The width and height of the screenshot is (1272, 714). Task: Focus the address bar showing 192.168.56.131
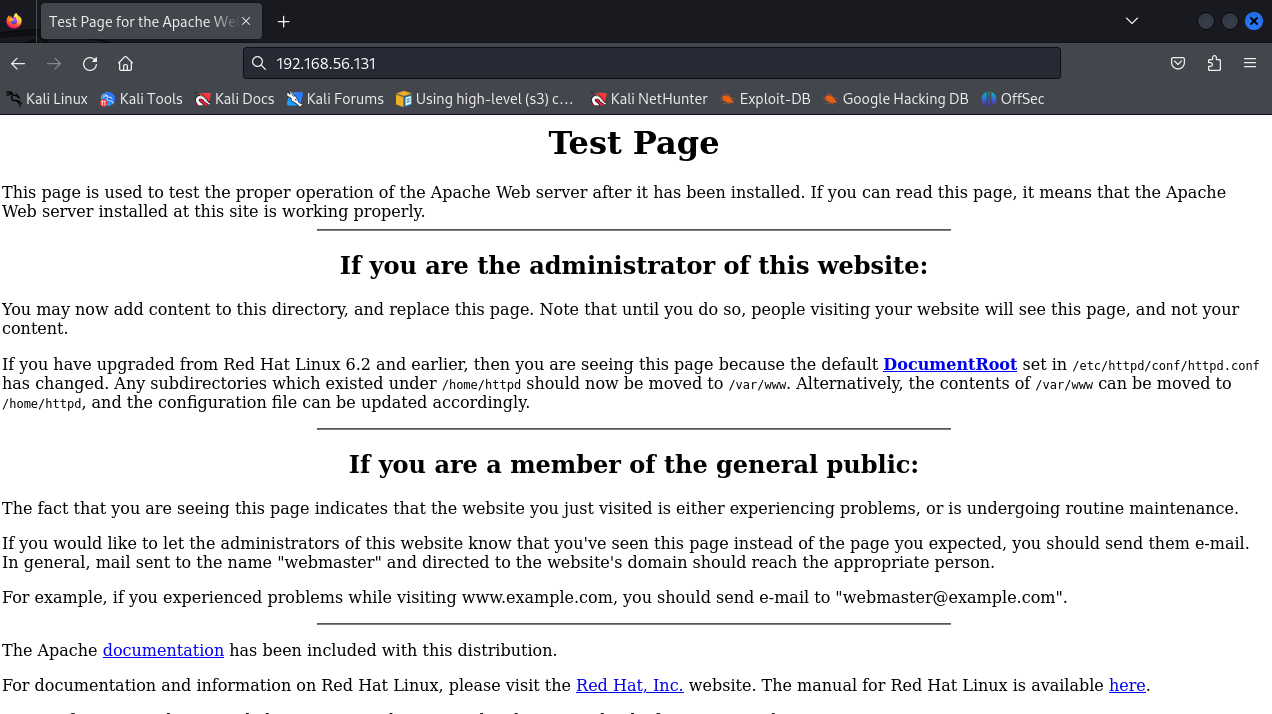pos(651,63)
